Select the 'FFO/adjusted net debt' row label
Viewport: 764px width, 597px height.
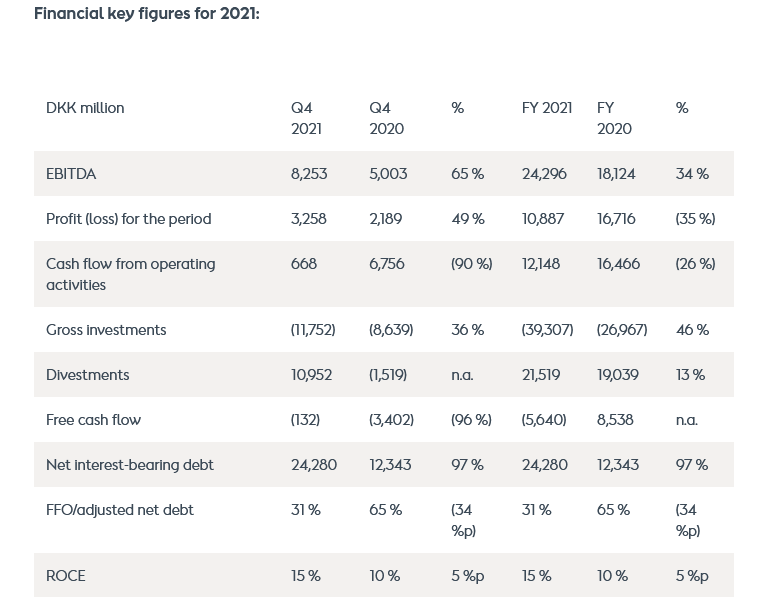coord(120,510)
